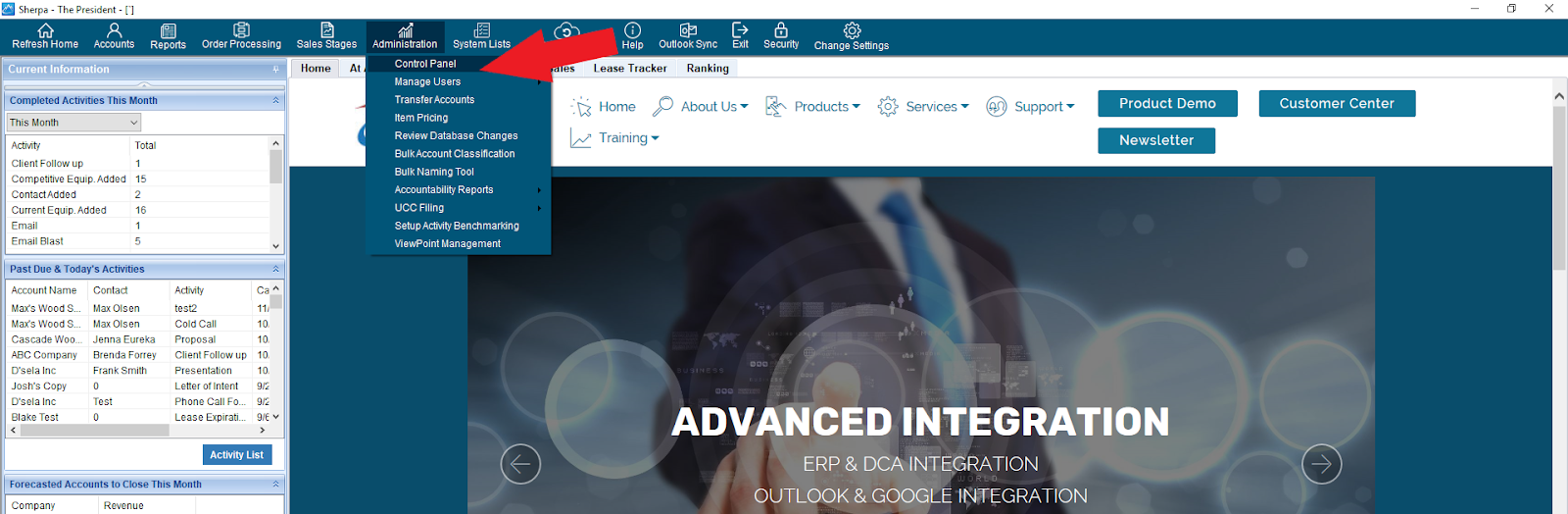Sort by Contact column header
This screenshot has height=514, width=1568.
click(x=130, y=290)
